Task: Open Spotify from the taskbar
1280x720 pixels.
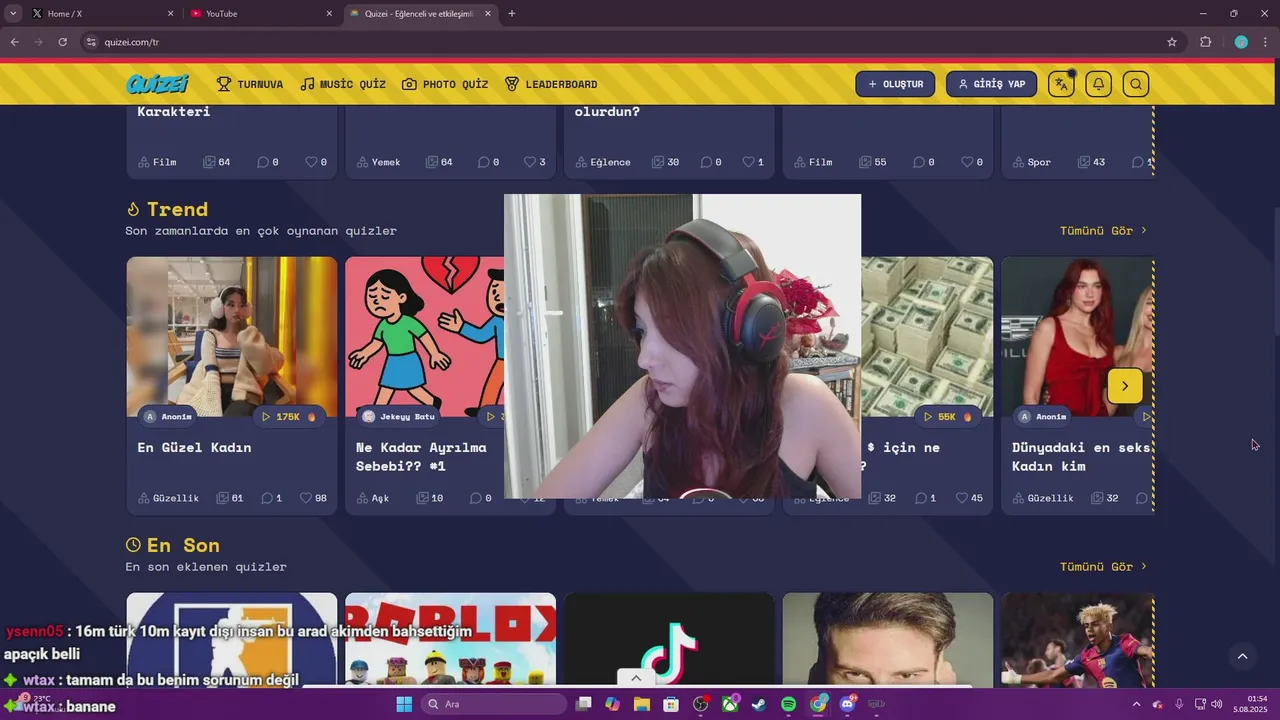Action: pyautogui.click(x=788, y=704)
